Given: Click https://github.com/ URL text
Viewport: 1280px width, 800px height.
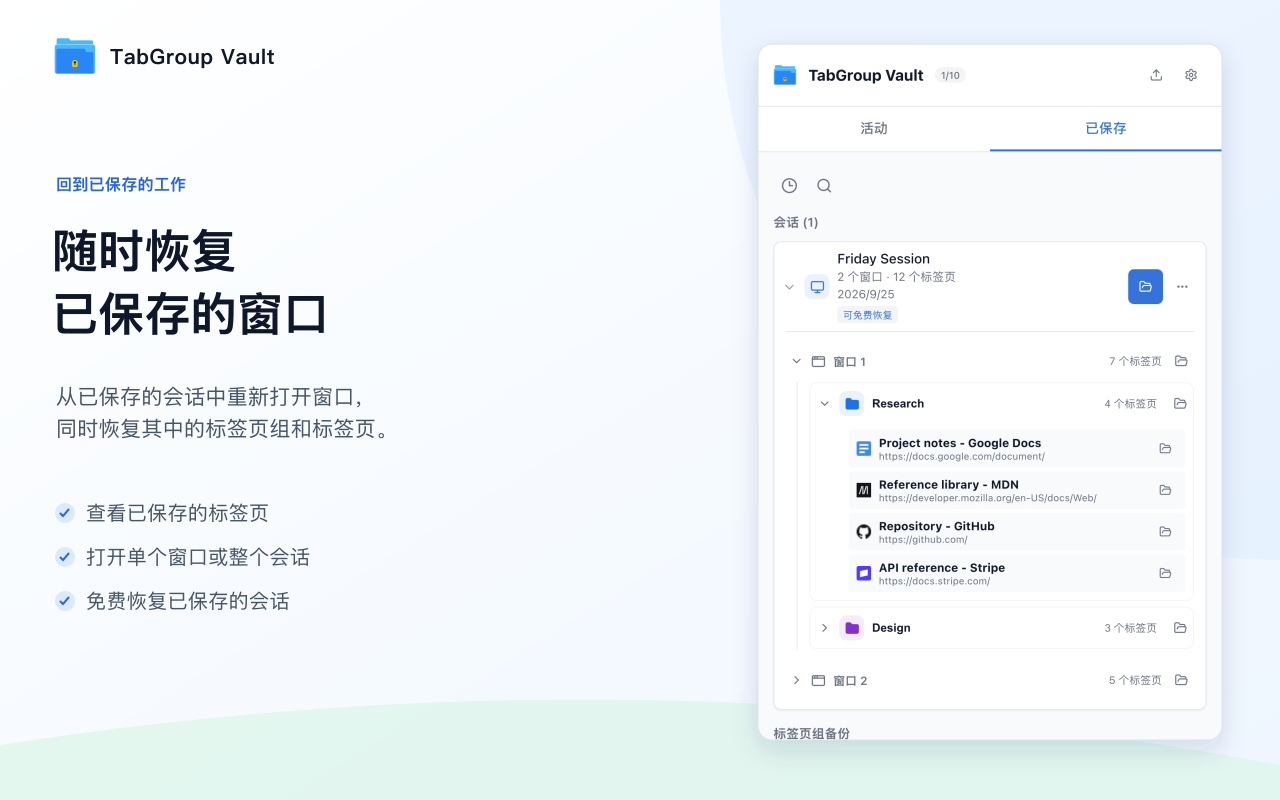Looking at the screenshot, I should 923,540.
